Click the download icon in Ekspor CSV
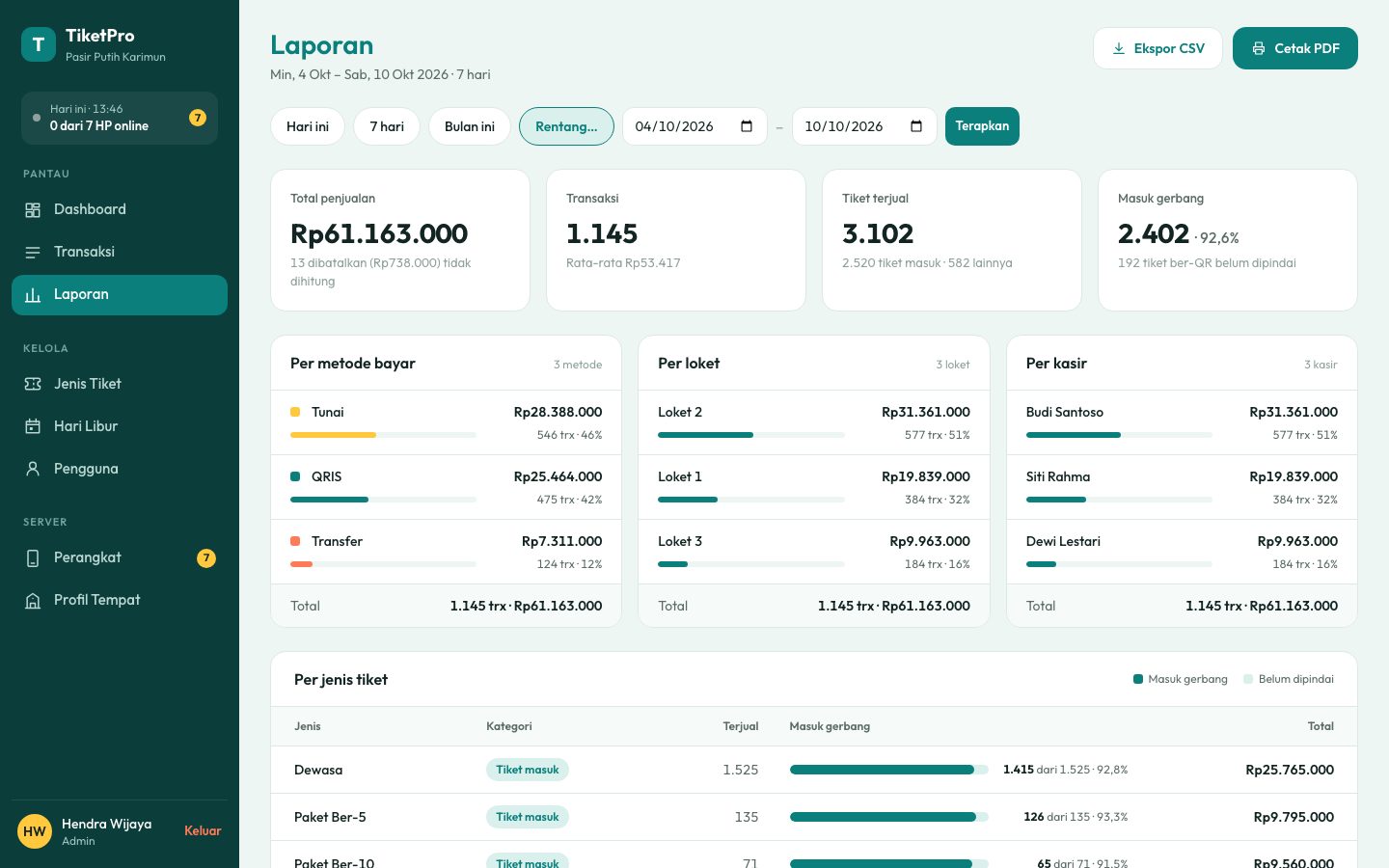 (1119, 48)
